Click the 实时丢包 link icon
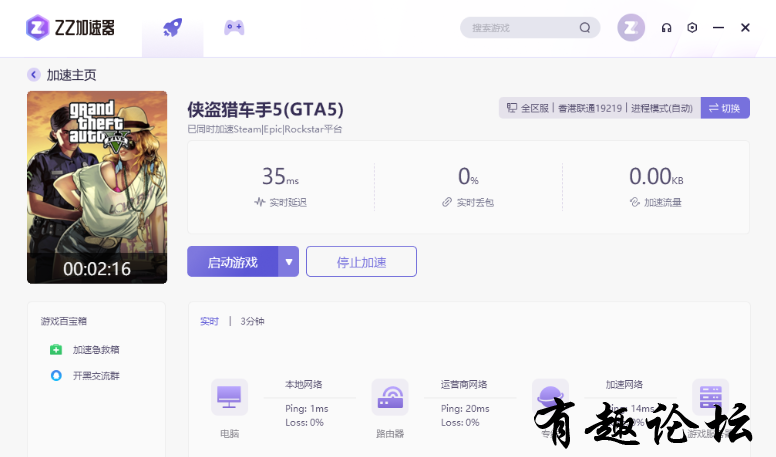This screenshot has width=776, height=457. (447, 202)
